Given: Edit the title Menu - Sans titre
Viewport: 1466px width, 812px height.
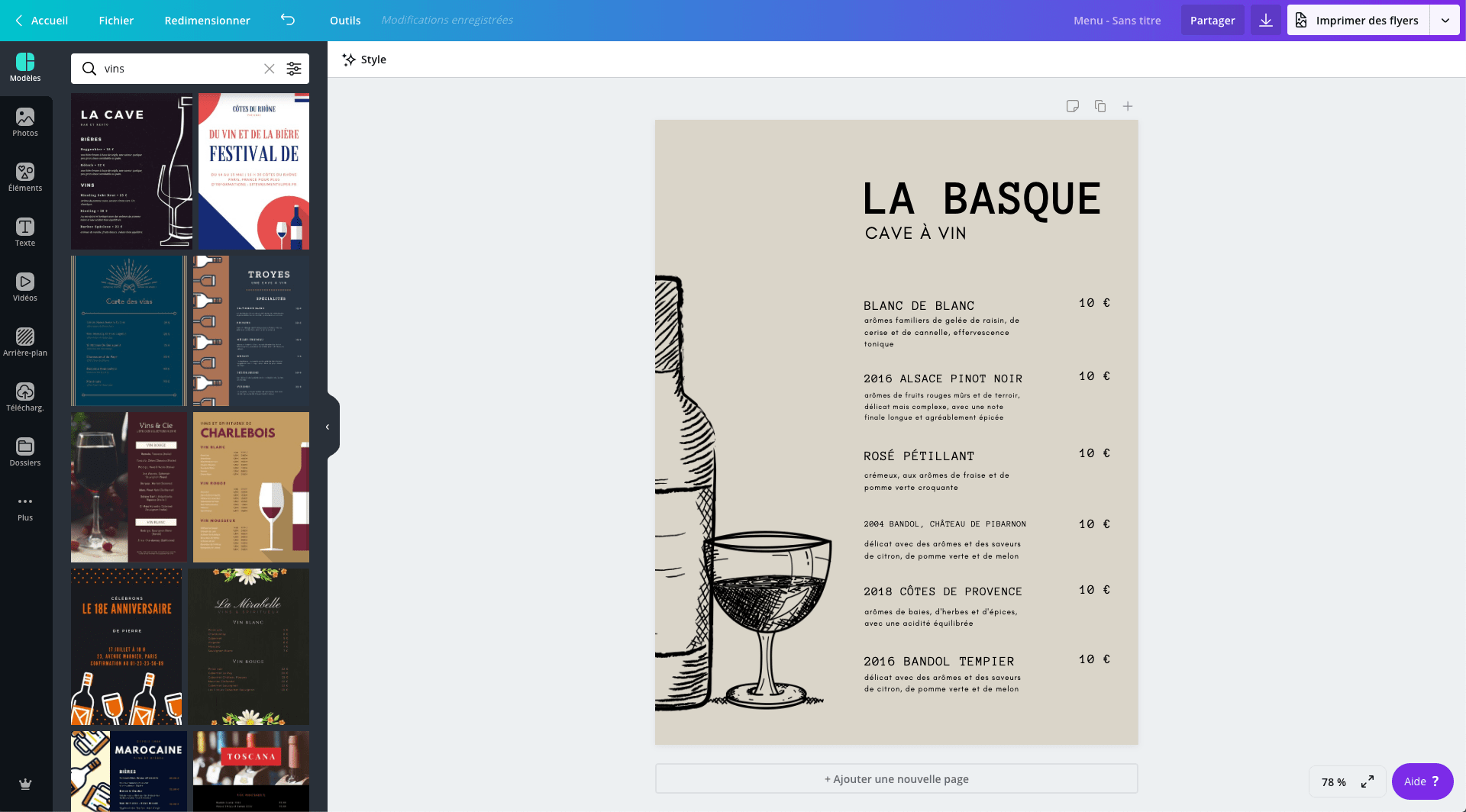Looking at the screenshot, I should pyautogui.click(x=1117, y=21).
